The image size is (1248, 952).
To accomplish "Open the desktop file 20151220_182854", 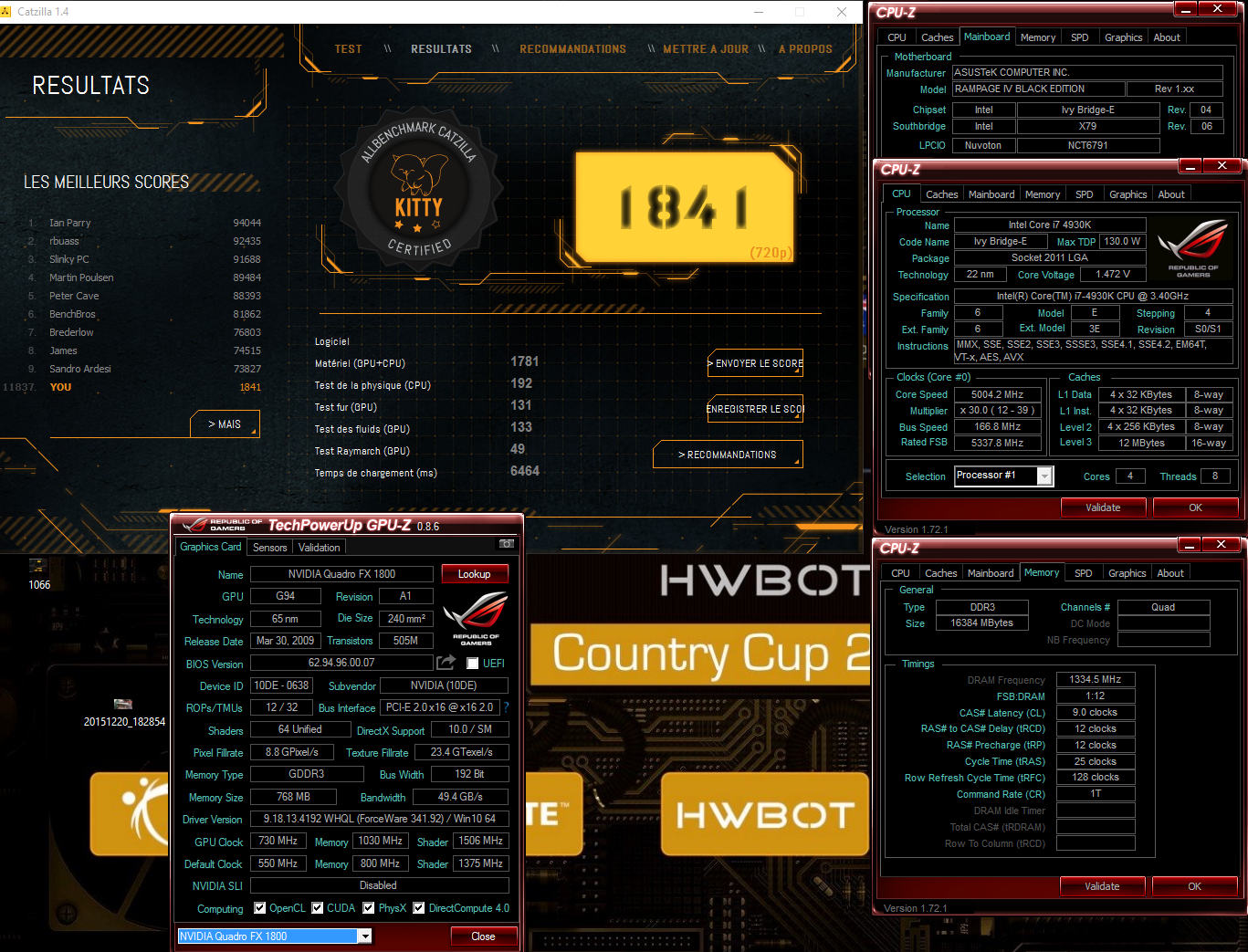I will [x=124, y=712].
